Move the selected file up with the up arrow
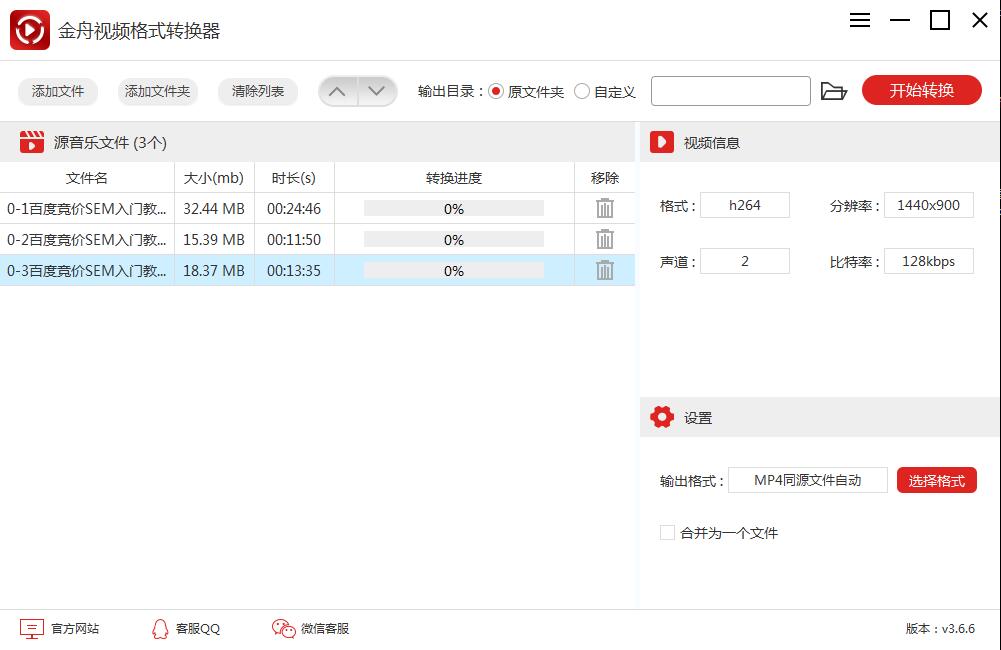This screenshot has height=650, width=1001. pos(338,91)
